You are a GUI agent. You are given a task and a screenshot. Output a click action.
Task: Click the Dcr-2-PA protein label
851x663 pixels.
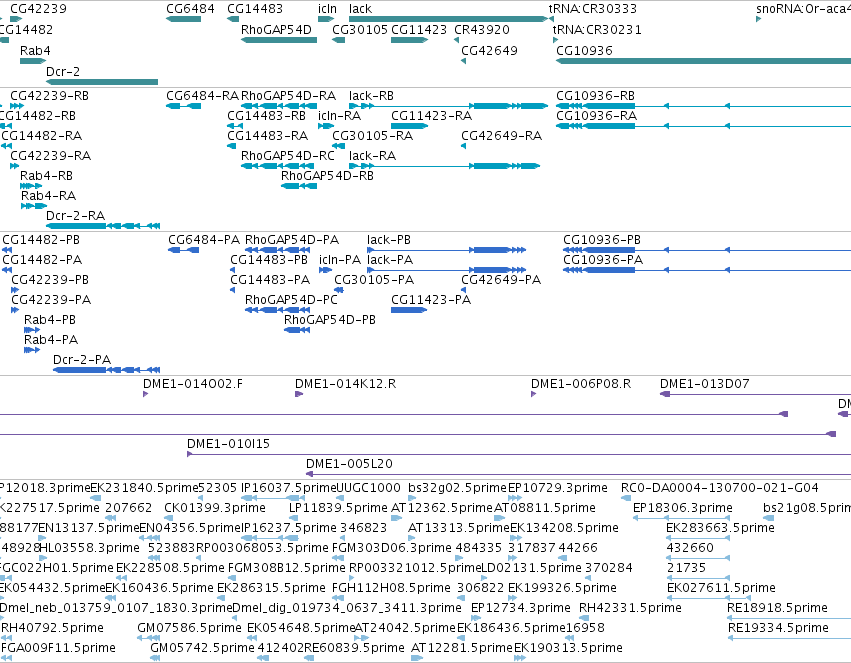[x=82, y=360]
